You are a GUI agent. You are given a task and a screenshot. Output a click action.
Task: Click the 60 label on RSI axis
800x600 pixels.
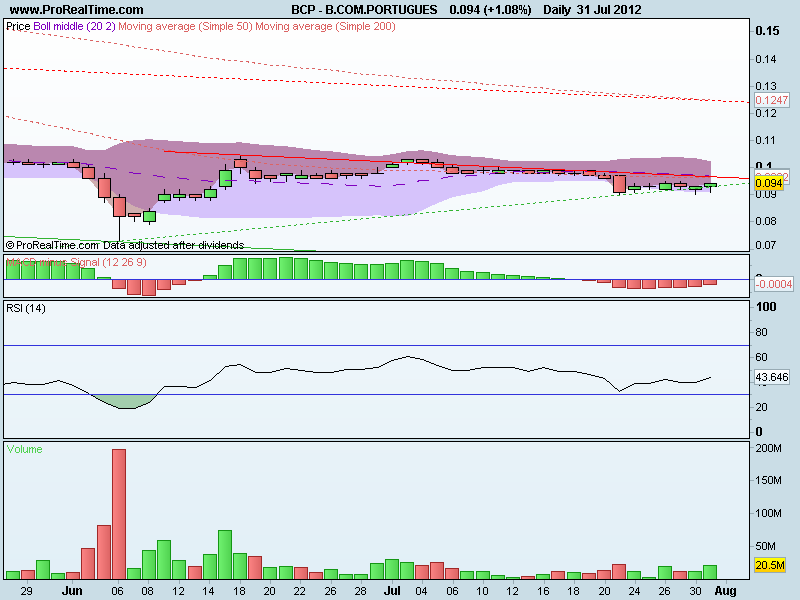[761, 357]
